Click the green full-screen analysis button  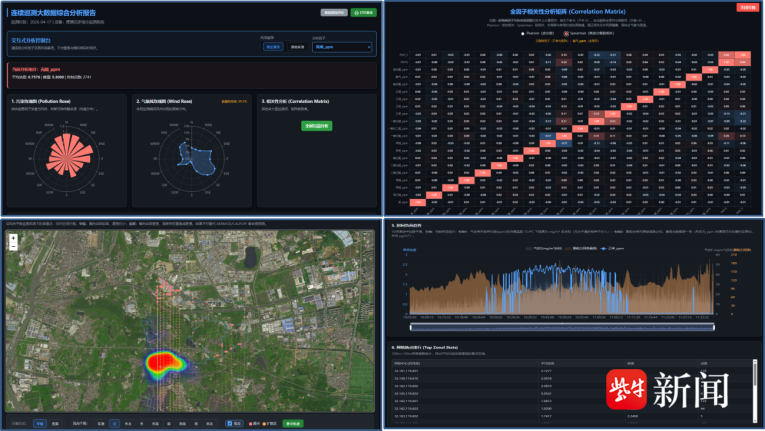tap(317, 126)
